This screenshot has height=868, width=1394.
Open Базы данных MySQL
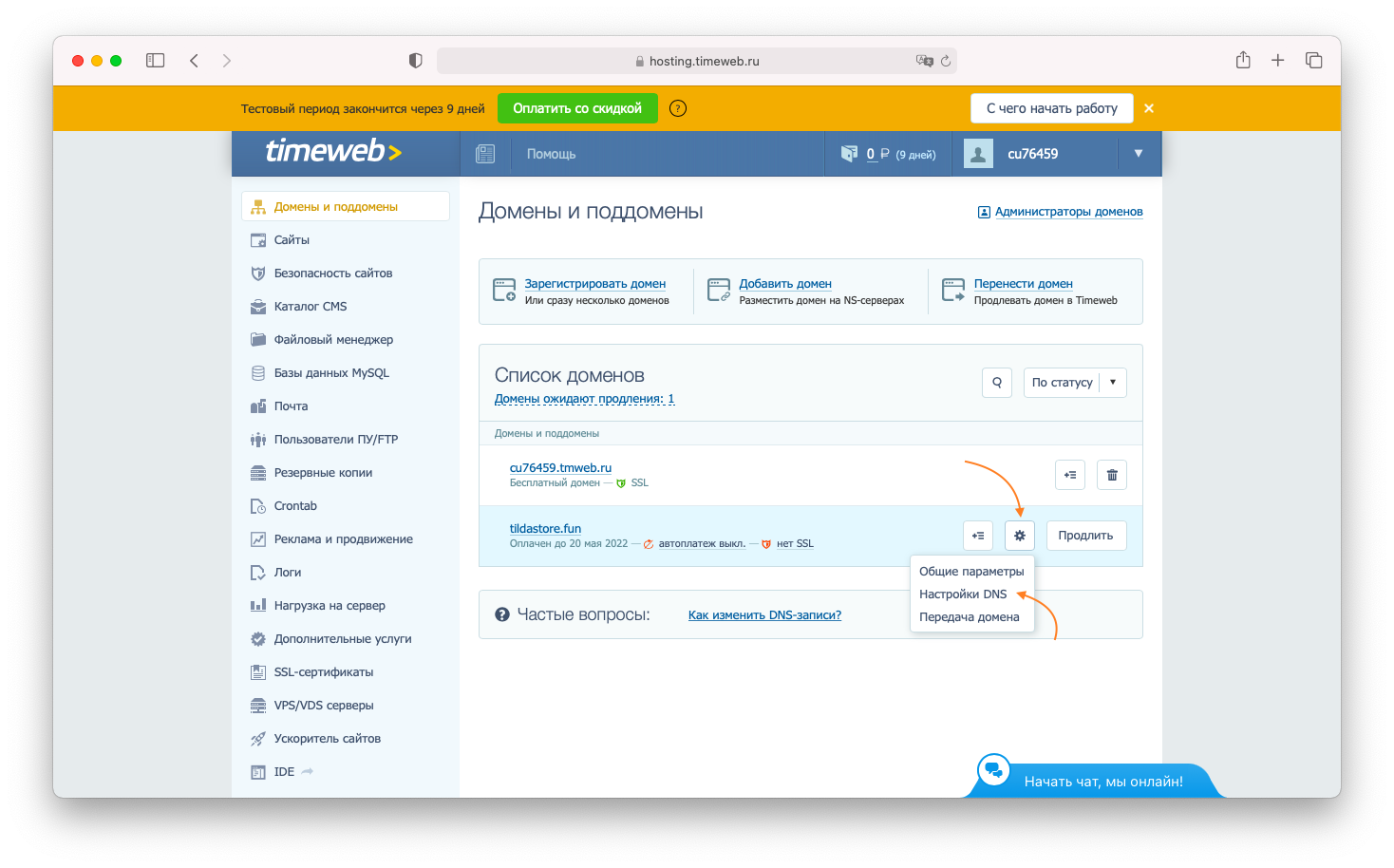pyautogui.click(x=331, y=373)
